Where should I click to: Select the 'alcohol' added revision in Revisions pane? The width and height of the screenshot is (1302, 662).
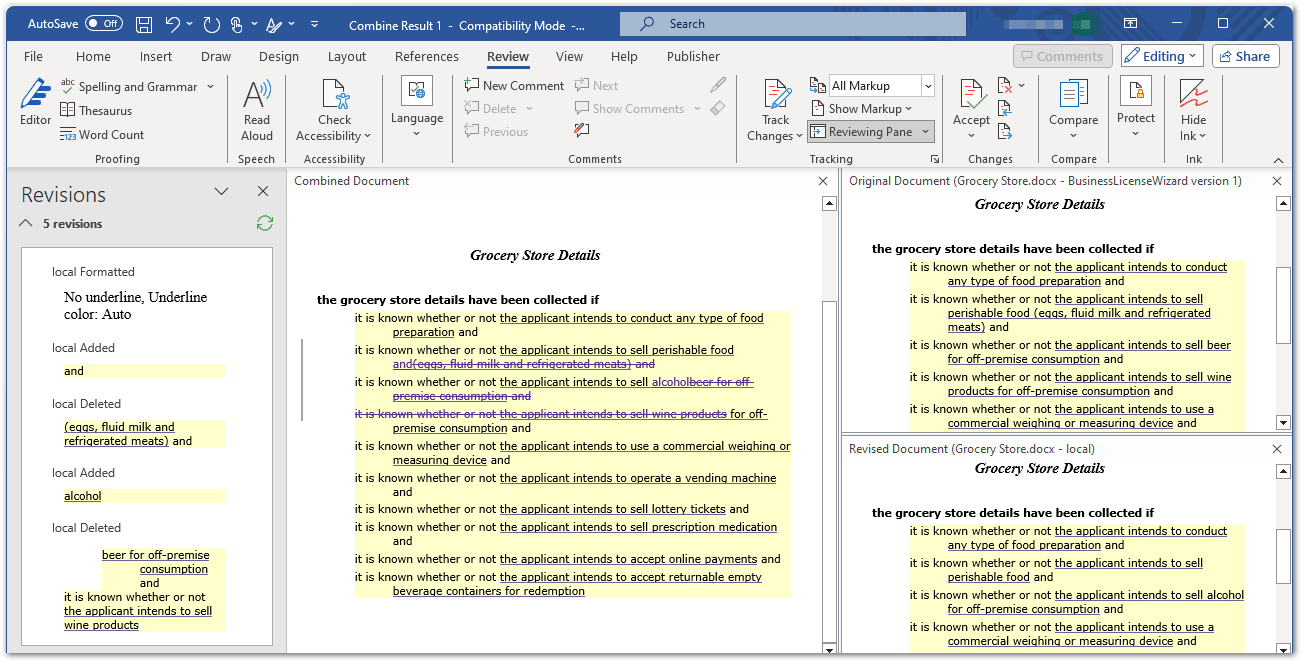(83, 496)
